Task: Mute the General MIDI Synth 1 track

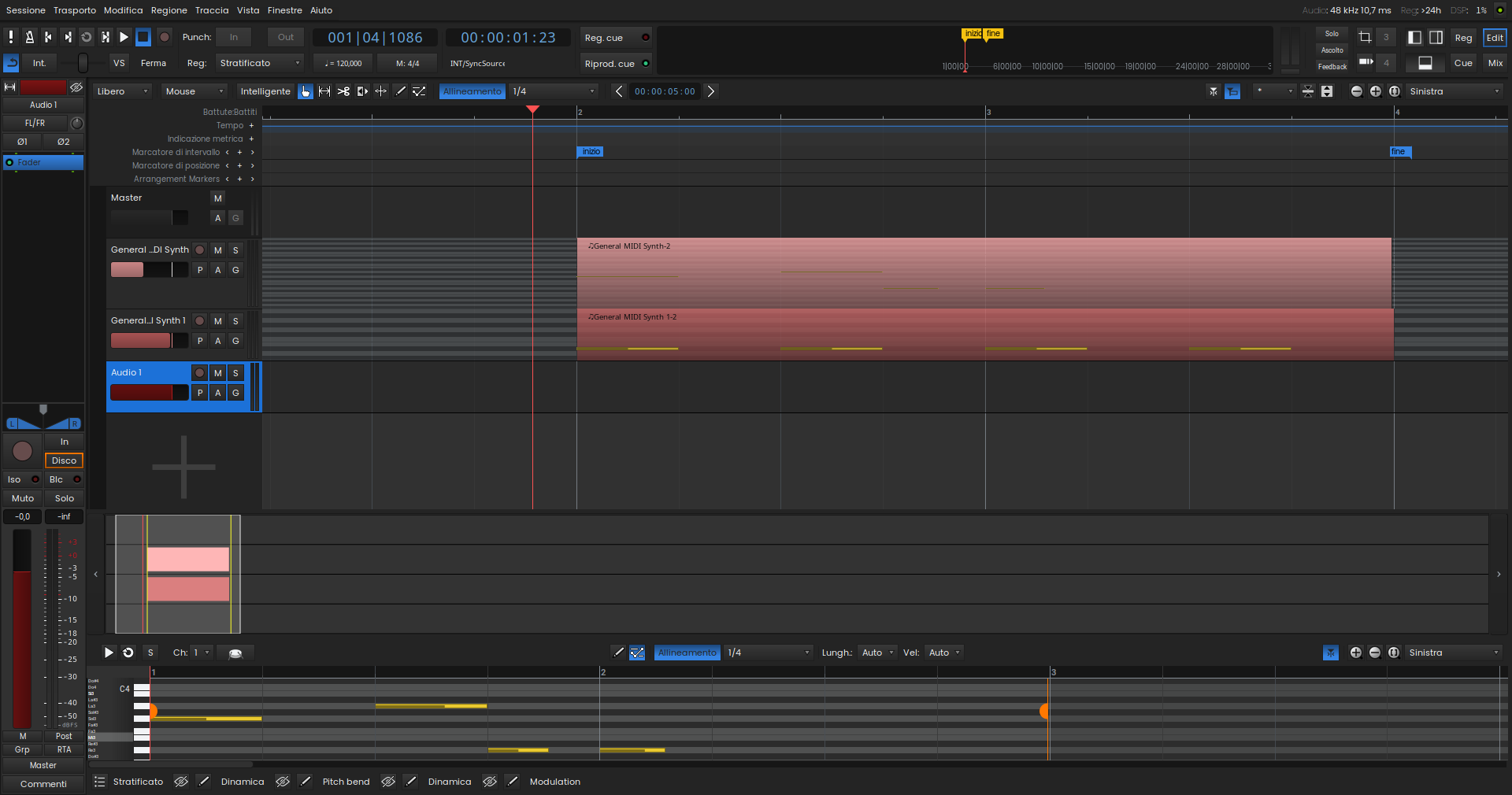Action: [218, 321]
